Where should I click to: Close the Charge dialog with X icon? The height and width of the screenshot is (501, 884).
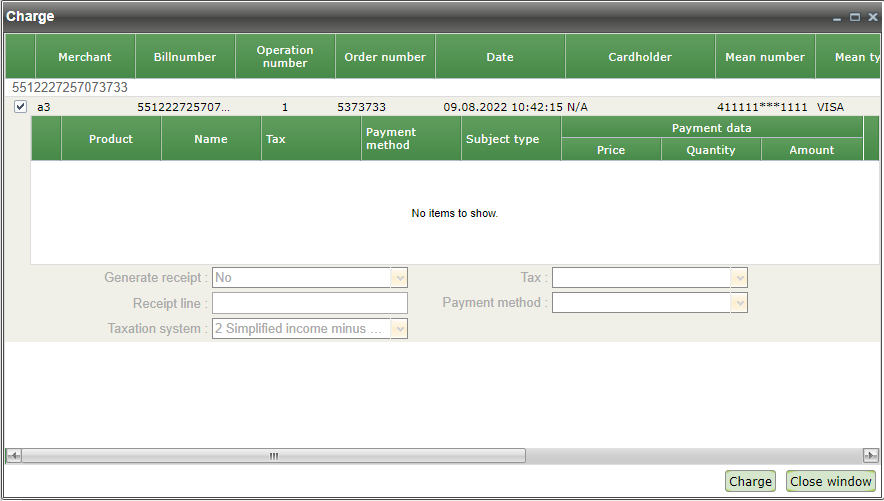point(871,17)
